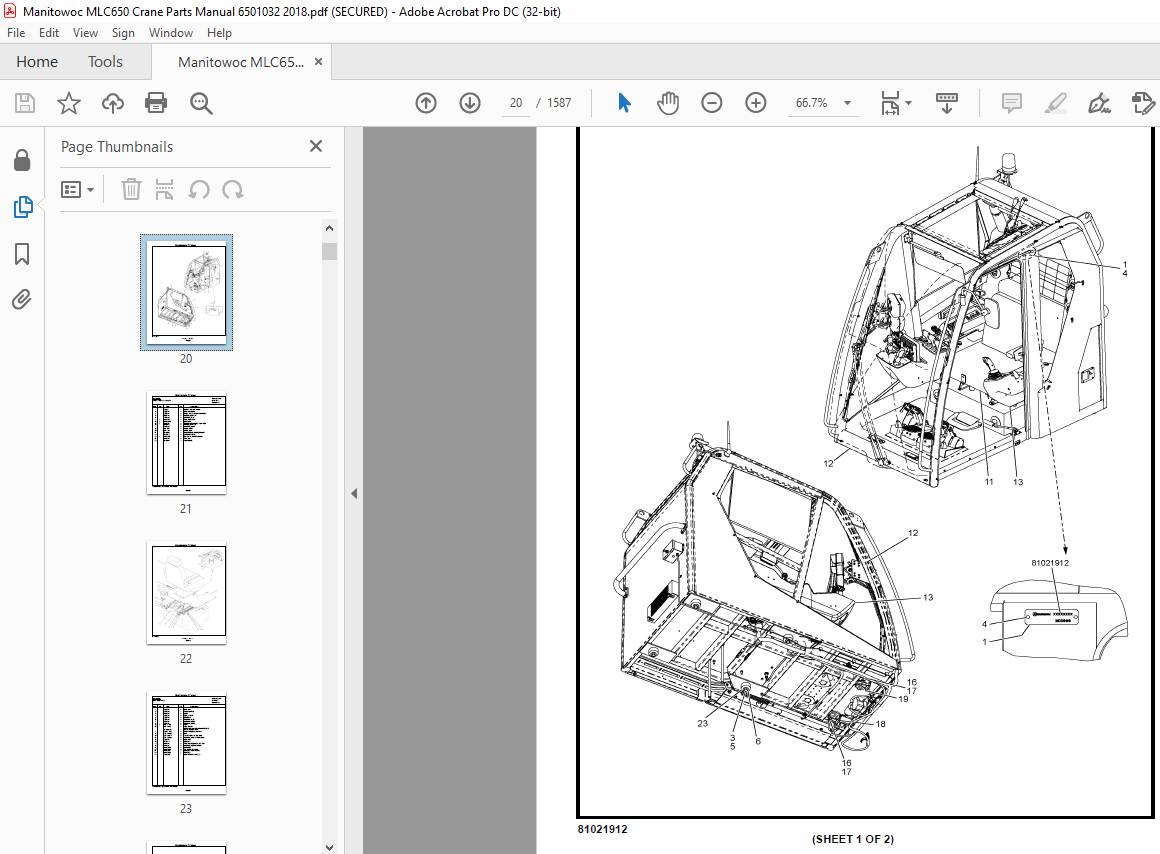The image size is (1160, 854).
Task: Rotate page clockwise icon
Action: [232, 189]
